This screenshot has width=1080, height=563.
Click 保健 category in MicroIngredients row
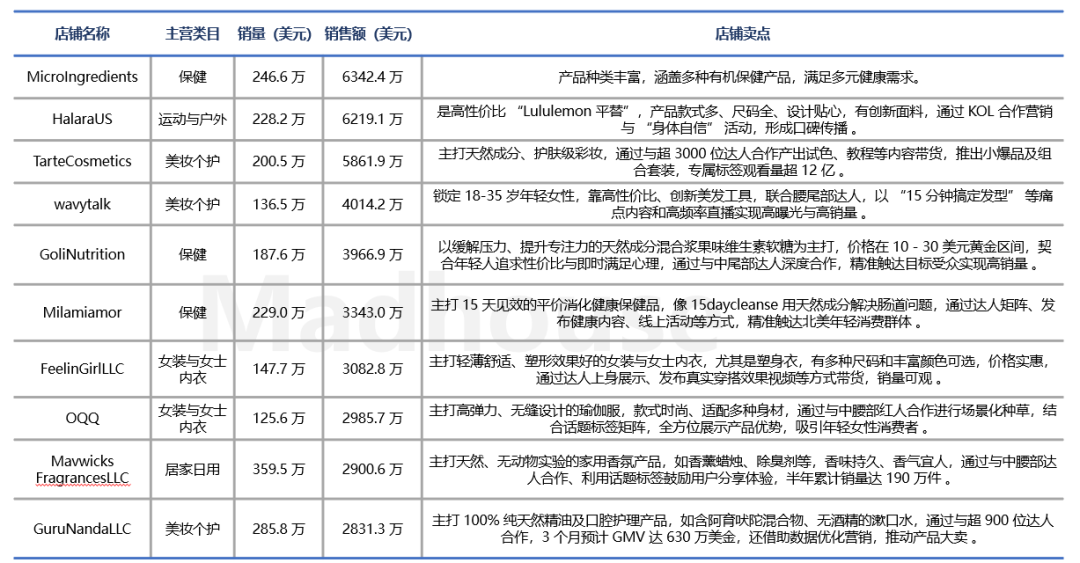(x=192, y=76)
